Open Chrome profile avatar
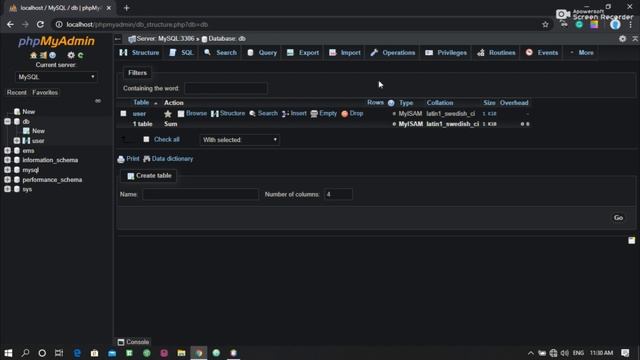This screenshot has height=360, width=640. [x=615, y=24]
